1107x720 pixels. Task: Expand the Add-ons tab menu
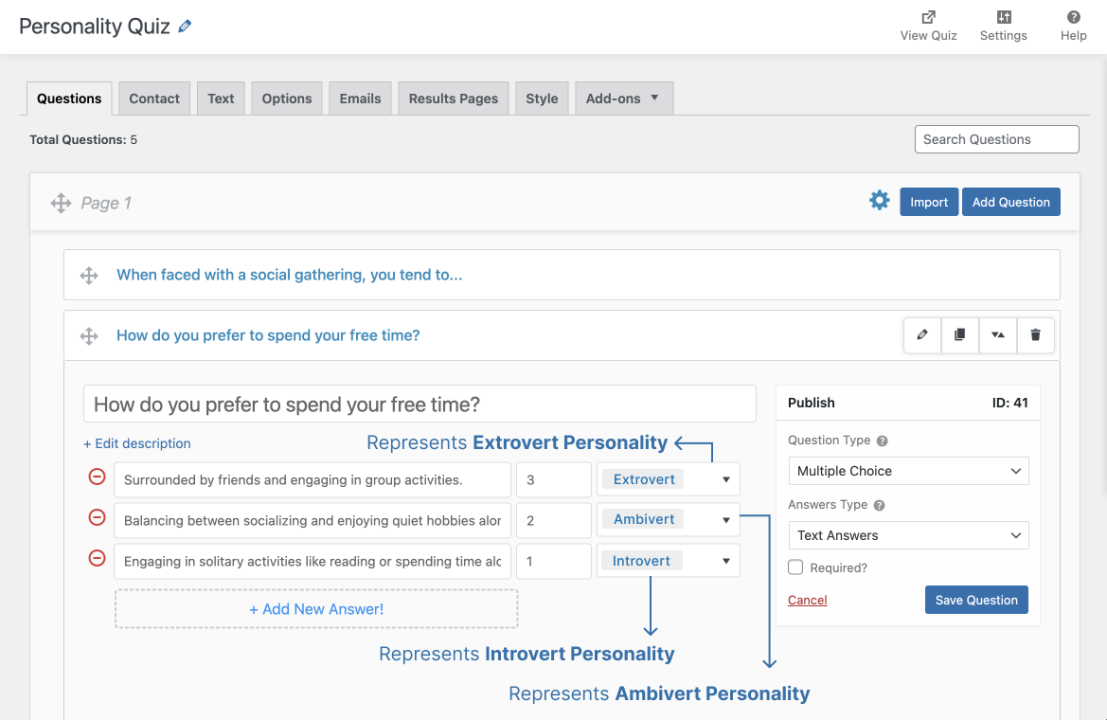[624, 98]
